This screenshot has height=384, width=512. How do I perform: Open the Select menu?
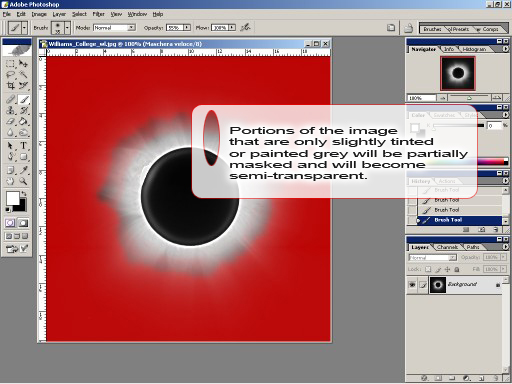pyautogui.click(x=79, y=14)
